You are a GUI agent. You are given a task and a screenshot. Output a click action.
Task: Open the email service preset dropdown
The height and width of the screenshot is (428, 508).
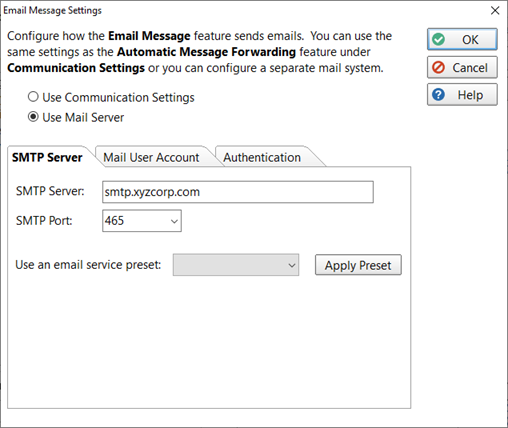[x=236, y=265]
